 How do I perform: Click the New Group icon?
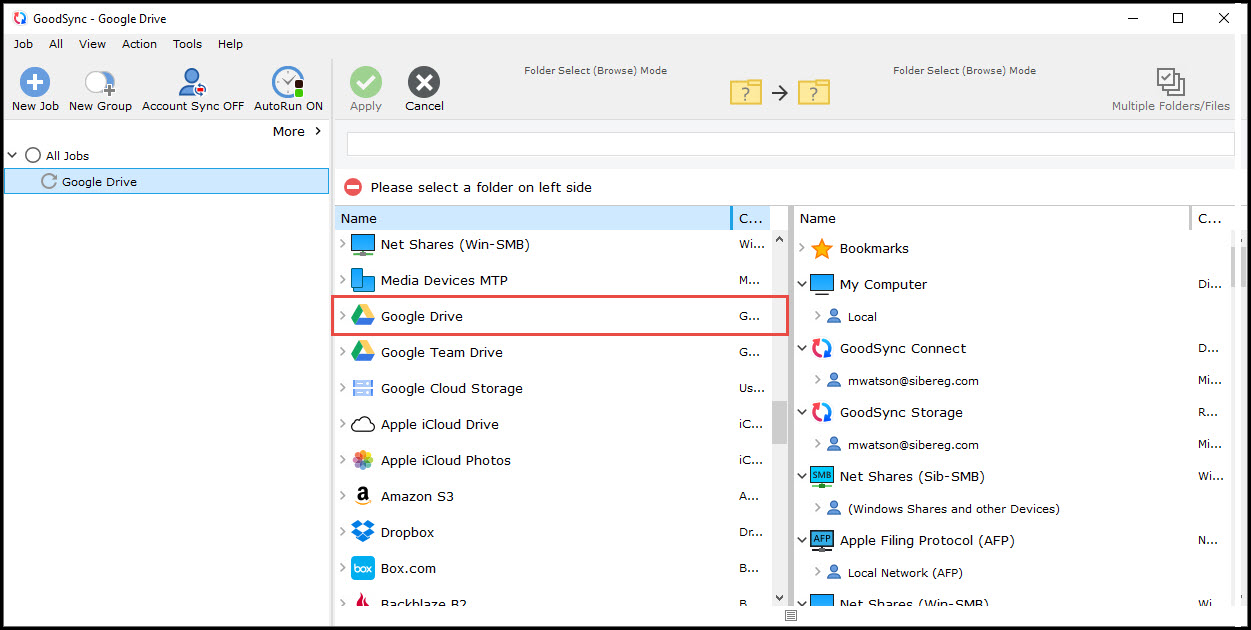click(100, 83)
